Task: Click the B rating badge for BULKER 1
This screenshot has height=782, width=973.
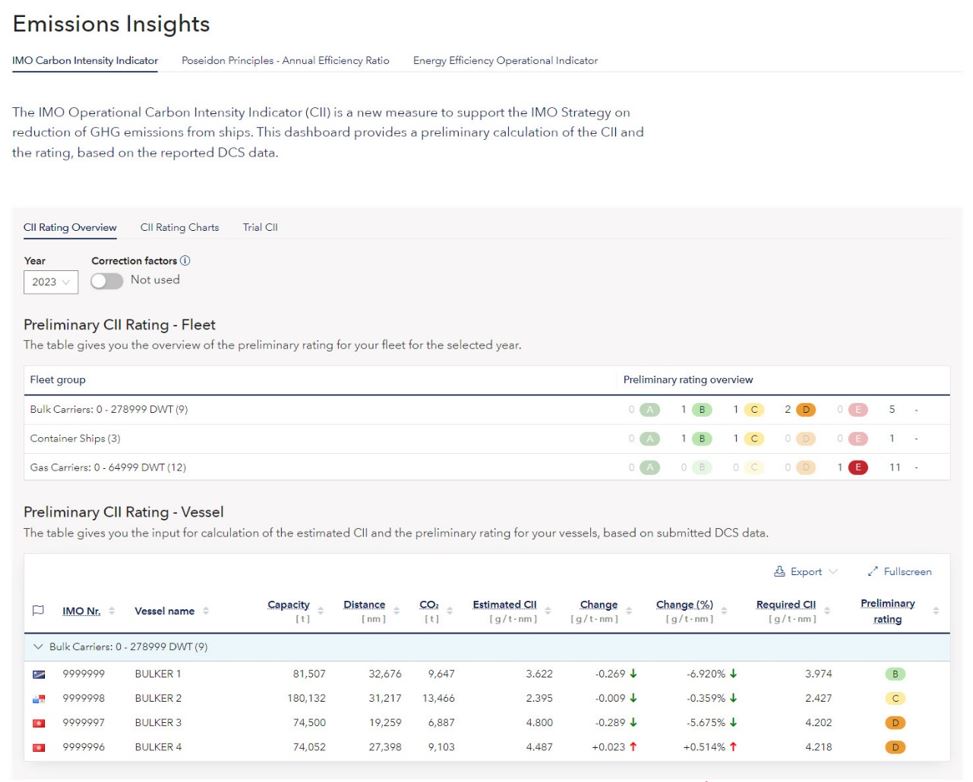Action: pos(895,674)
